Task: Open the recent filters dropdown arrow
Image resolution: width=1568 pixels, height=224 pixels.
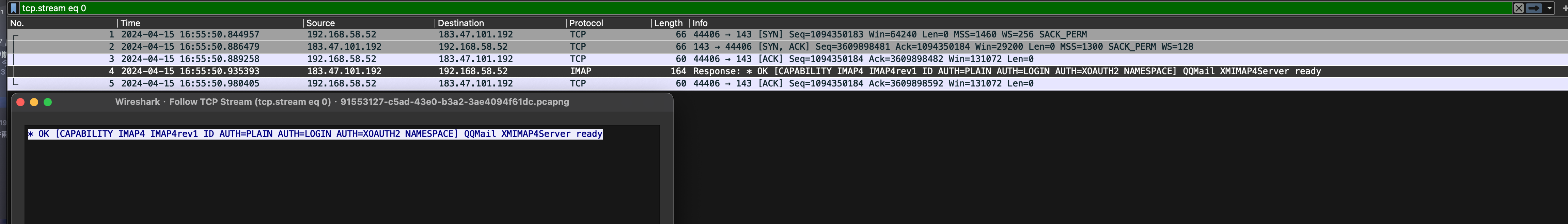Action: pyautogui.click(x=1549, y=8)
